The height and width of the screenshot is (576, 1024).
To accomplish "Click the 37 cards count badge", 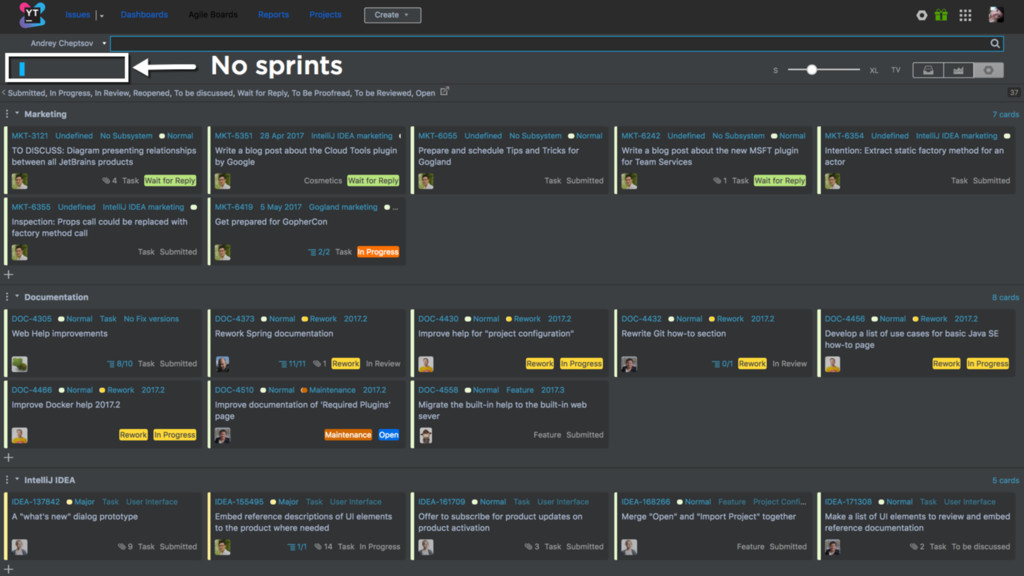I will pyautogui.click(x=1014, y=92).
